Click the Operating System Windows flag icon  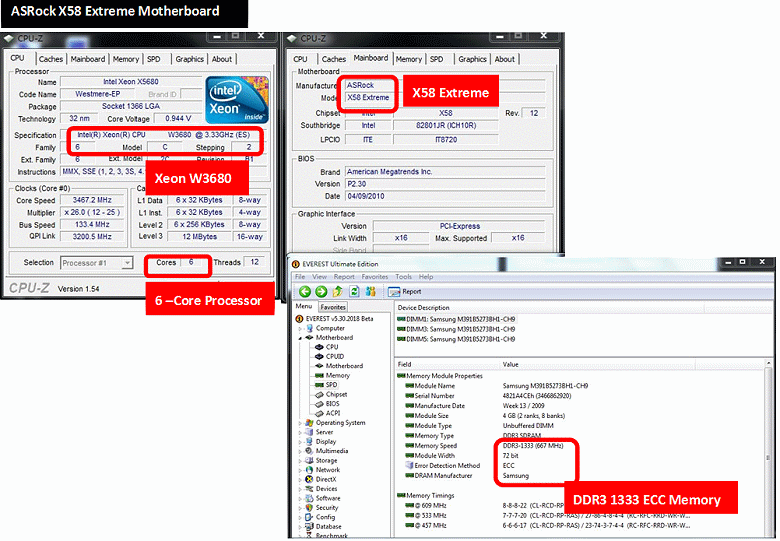point(309,423)
